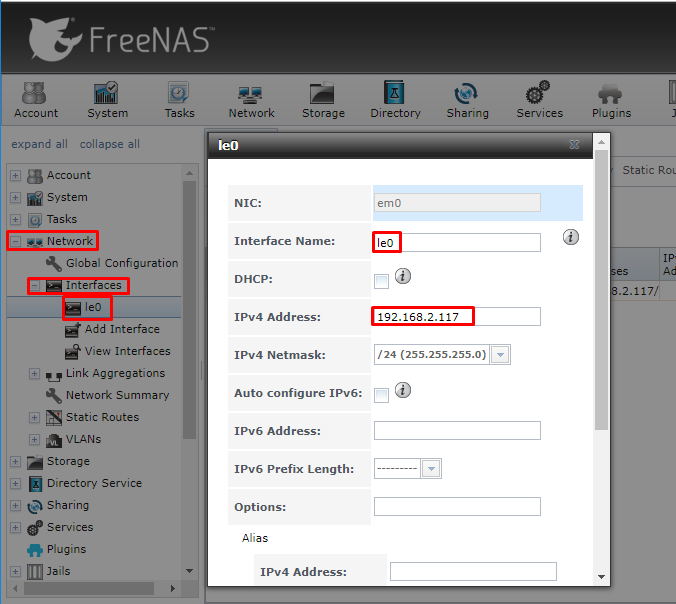Click dialog scrollbar down arrow

601,577
